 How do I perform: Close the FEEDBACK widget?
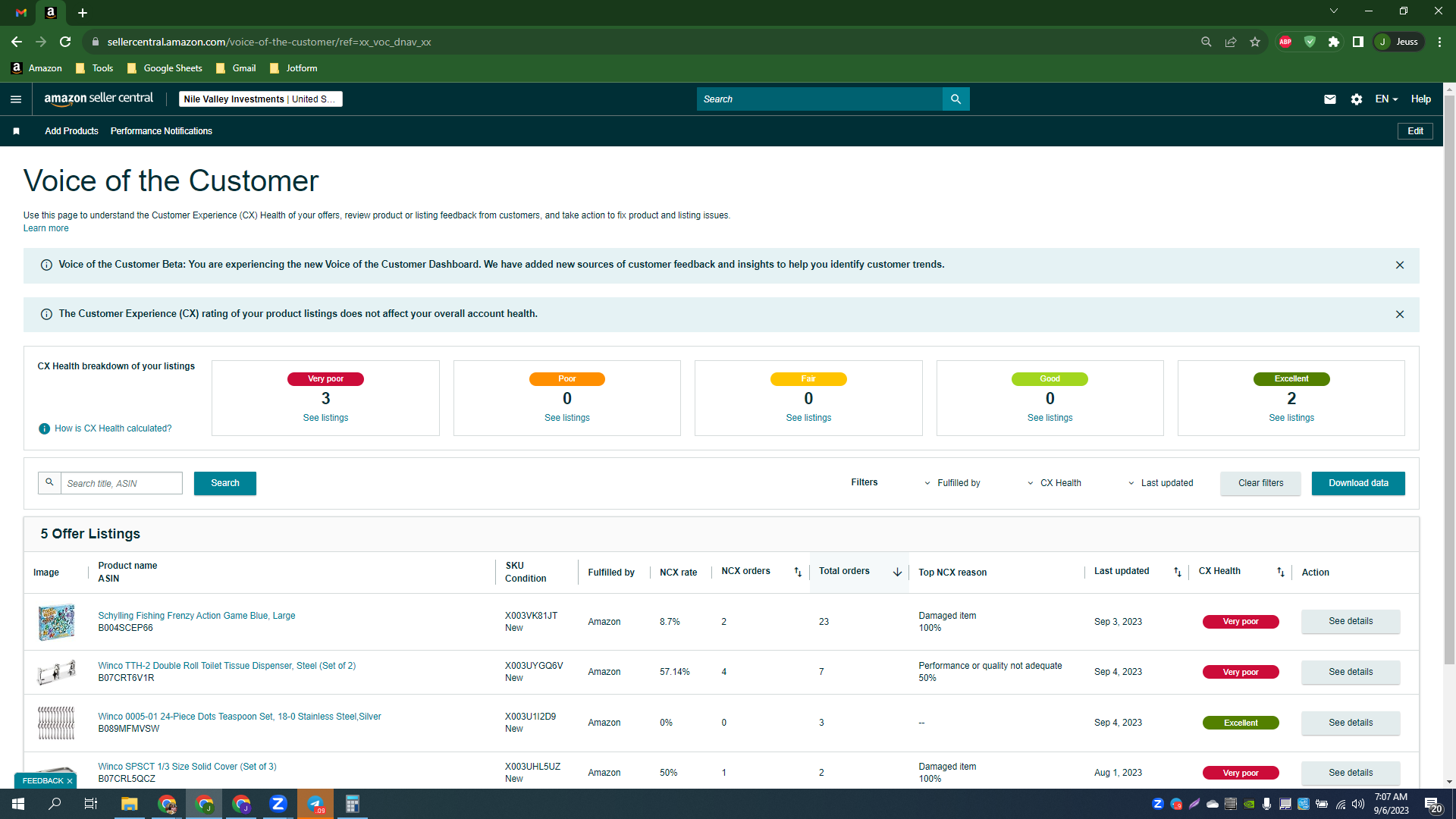[x=70, y=781]
